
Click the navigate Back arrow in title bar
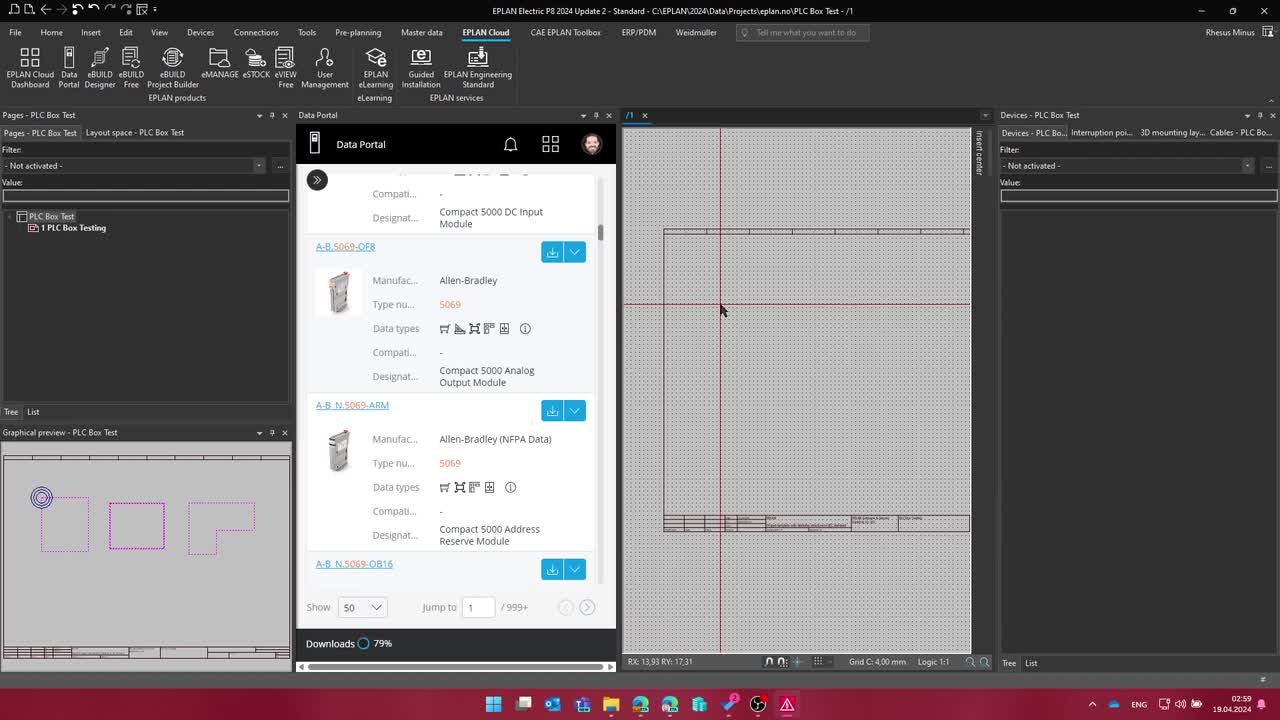[x=45, y=9]
